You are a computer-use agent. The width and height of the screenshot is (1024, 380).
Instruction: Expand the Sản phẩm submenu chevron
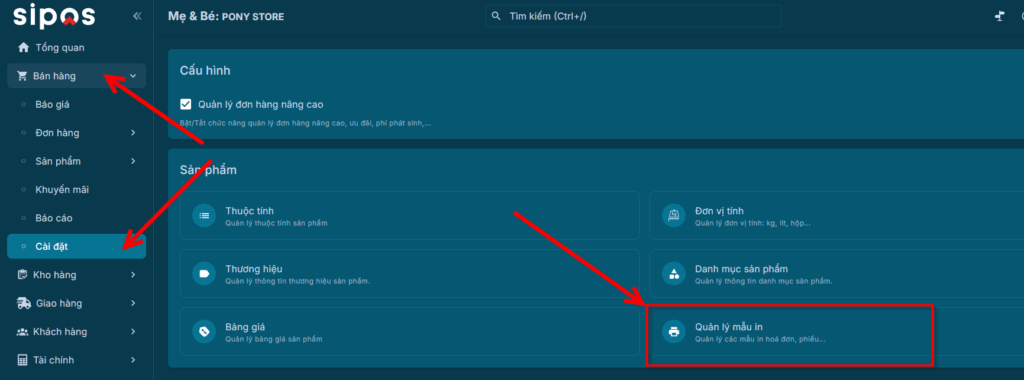point(133,161)
